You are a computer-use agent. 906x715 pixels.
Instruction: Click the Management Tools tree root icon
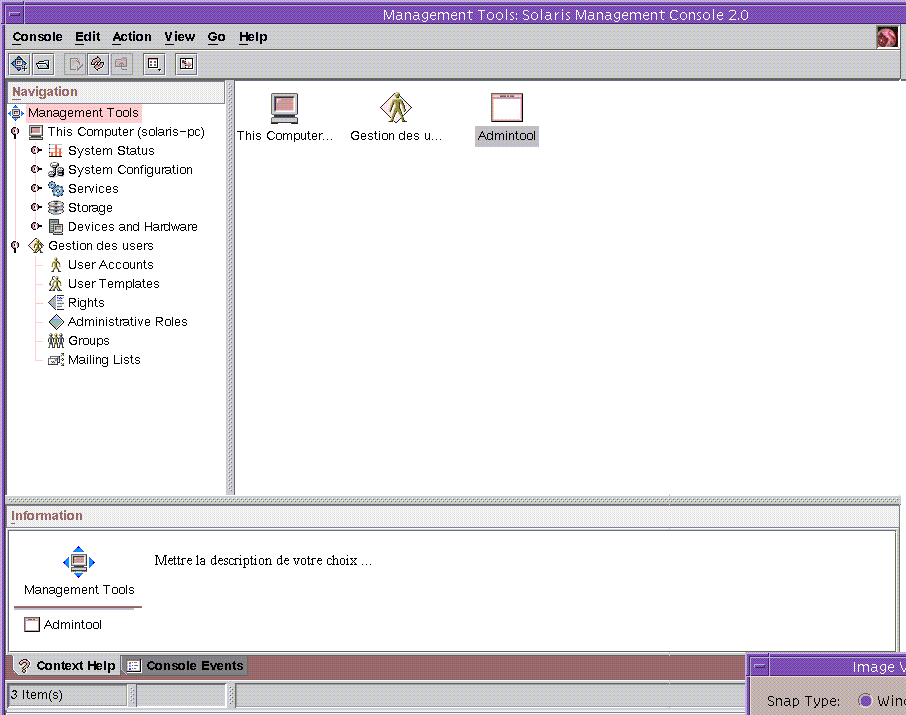[16, 113]
